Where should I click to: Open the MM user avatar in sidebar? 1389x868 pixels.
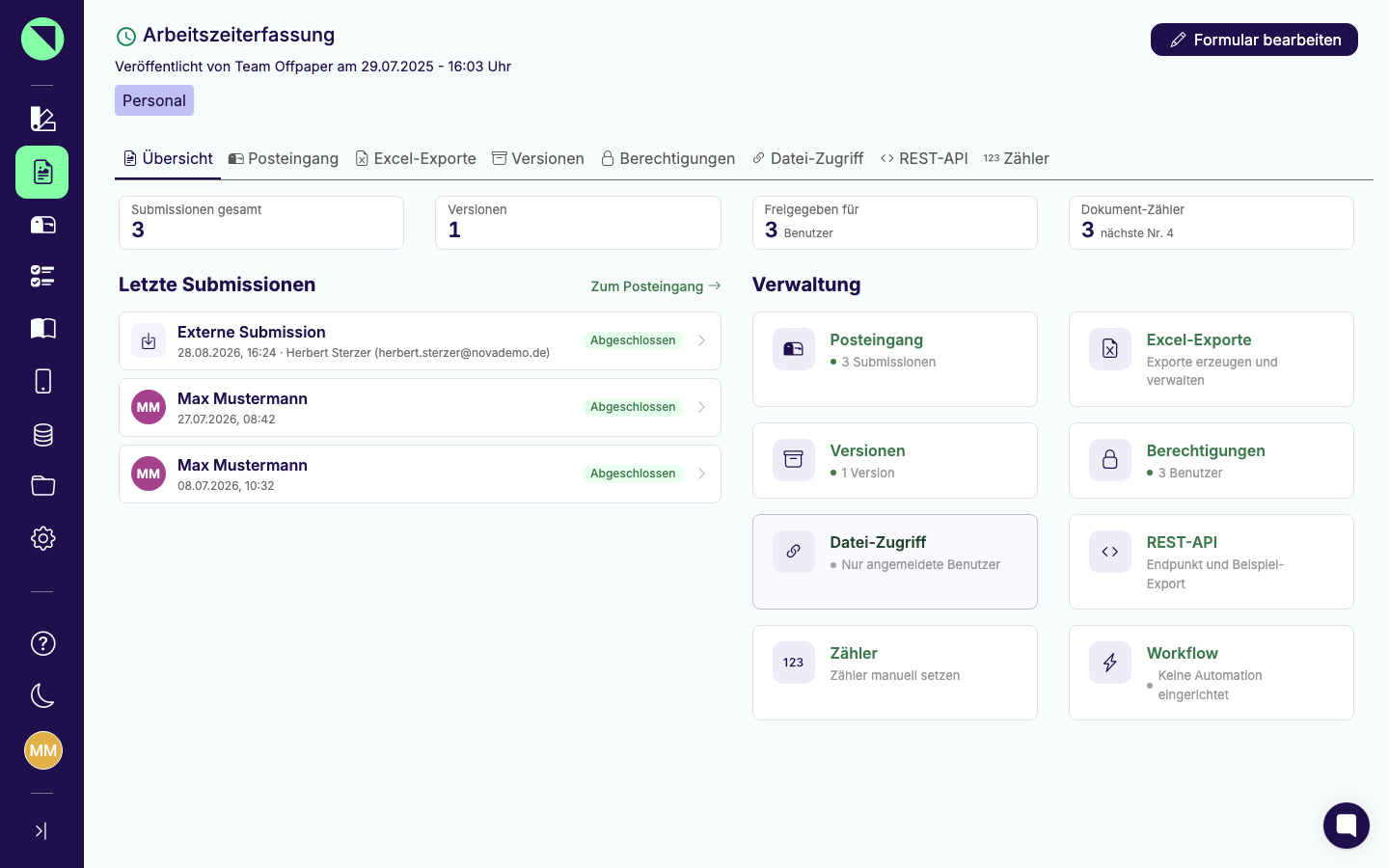42,750
